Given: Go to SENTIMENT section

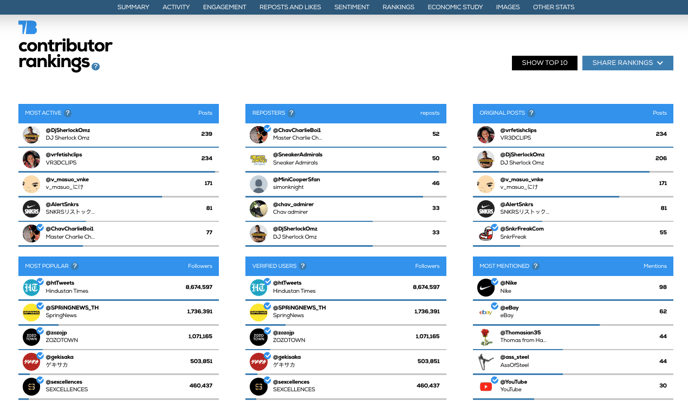Looking at the screenshot, I should [351, 7].
